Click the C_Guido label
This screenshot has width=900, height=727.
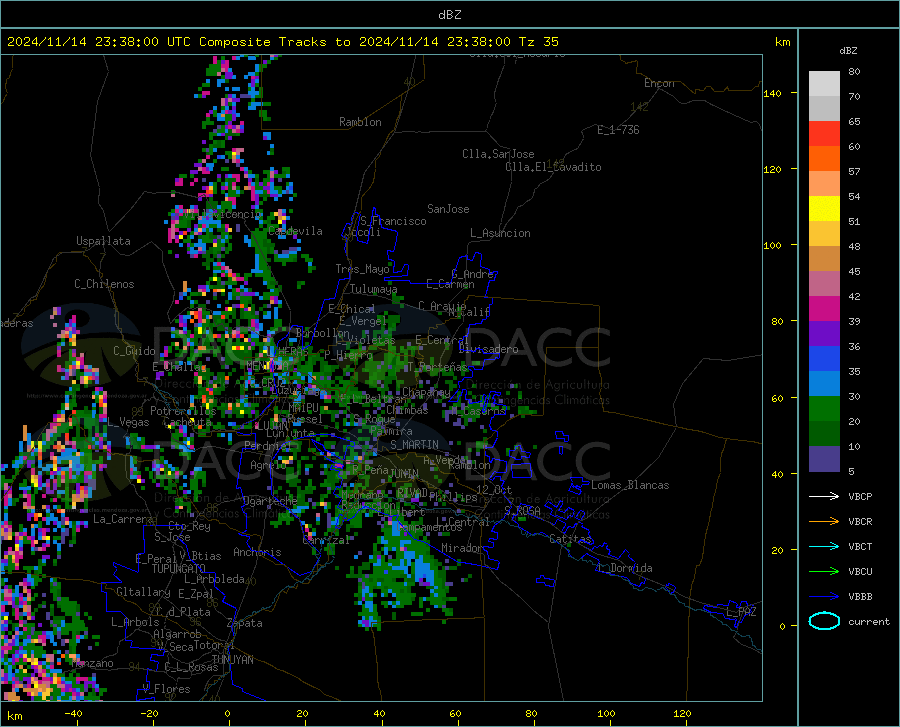134,351
